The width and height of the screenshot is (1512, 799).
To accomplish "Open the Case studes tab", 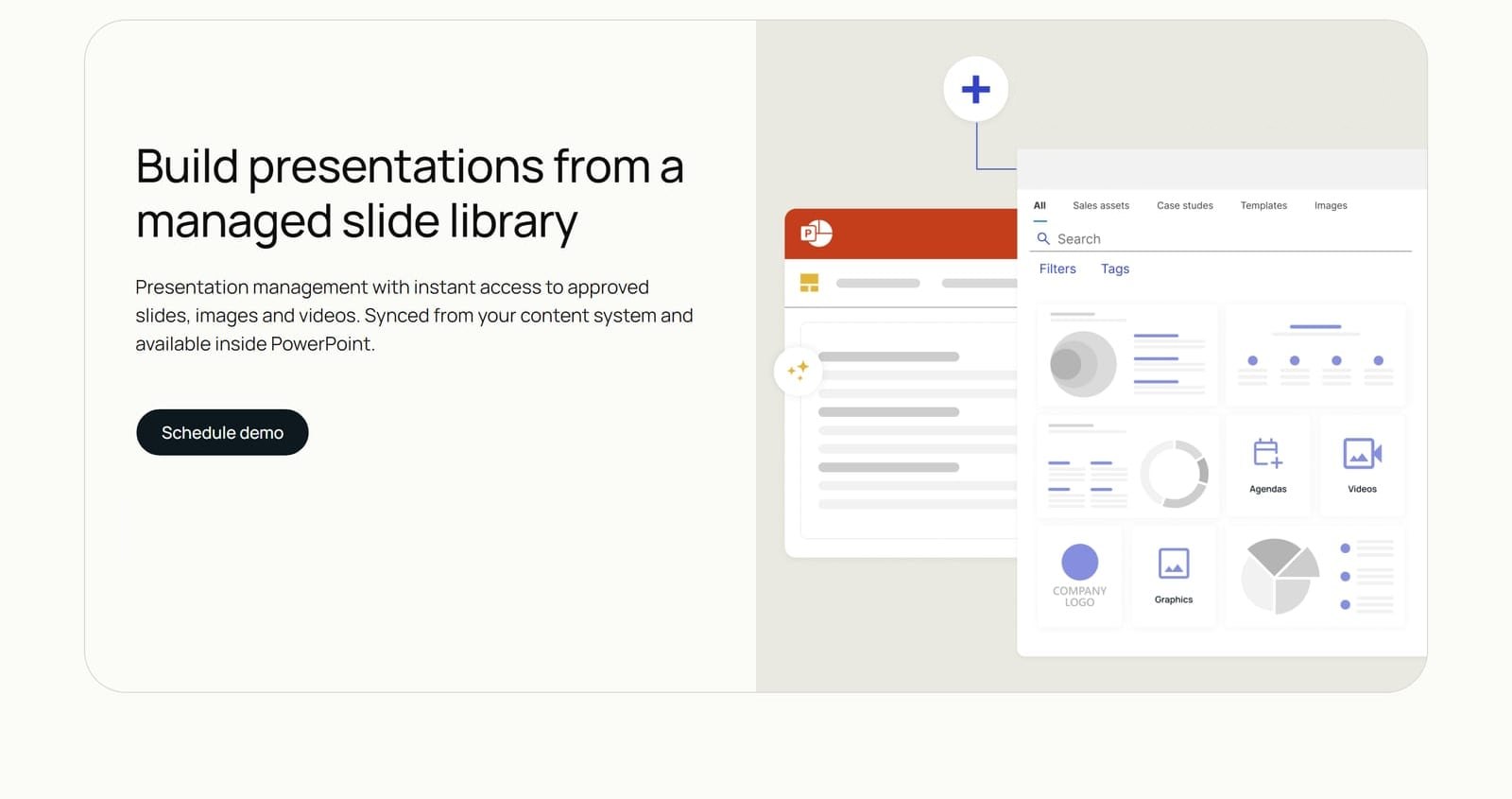I will coord(1185,206).
